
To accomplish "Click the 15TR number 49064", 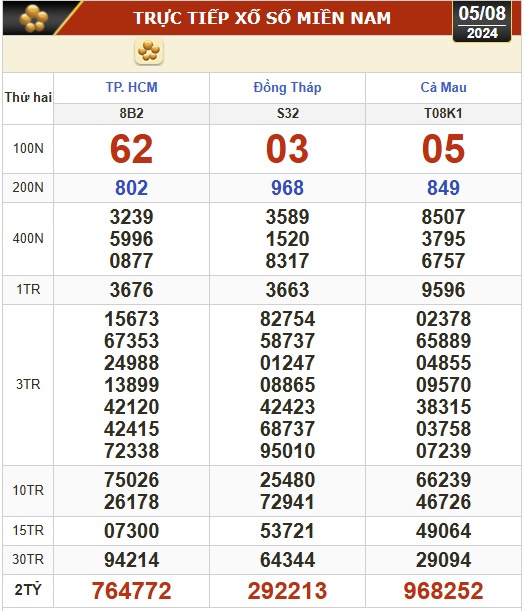I will click(x=444, y=531).
